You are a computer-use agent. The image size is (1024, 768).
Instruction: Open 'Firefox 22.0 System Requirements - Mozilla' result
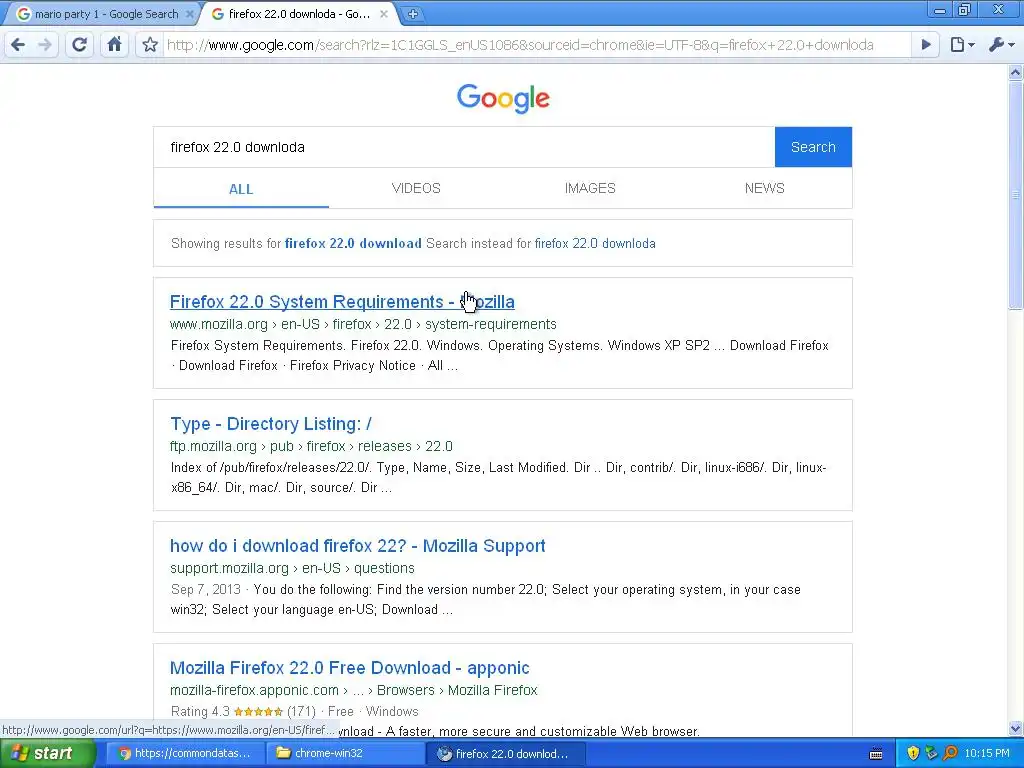coord(342,302)
